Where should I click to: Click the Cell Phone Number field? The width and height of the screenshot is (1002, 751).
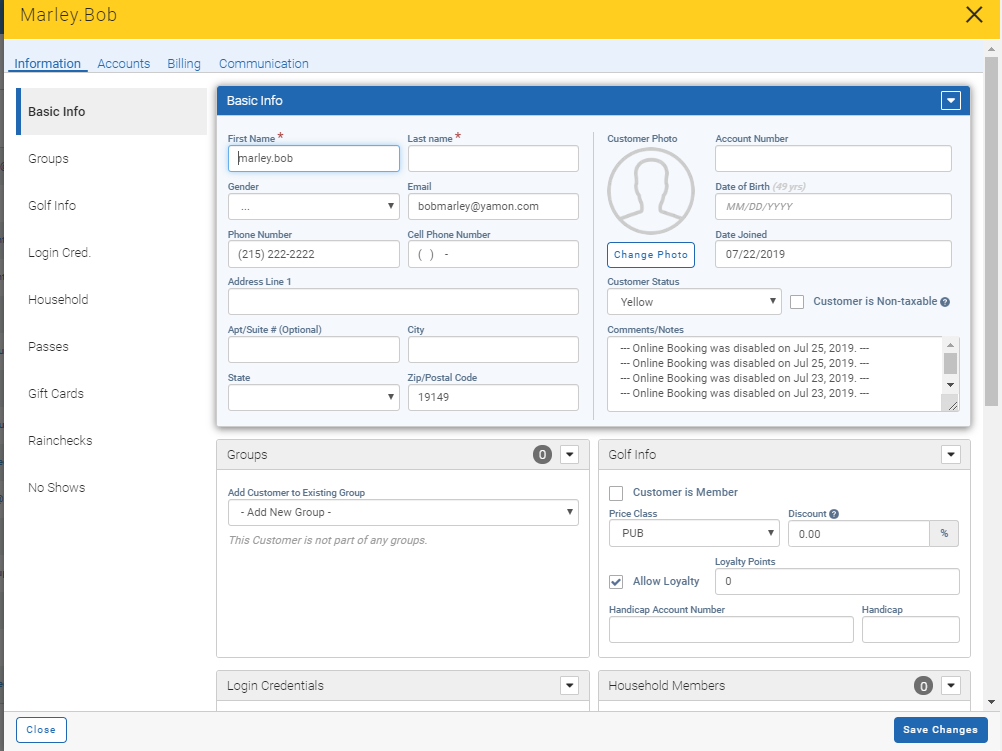coord(493,254)
